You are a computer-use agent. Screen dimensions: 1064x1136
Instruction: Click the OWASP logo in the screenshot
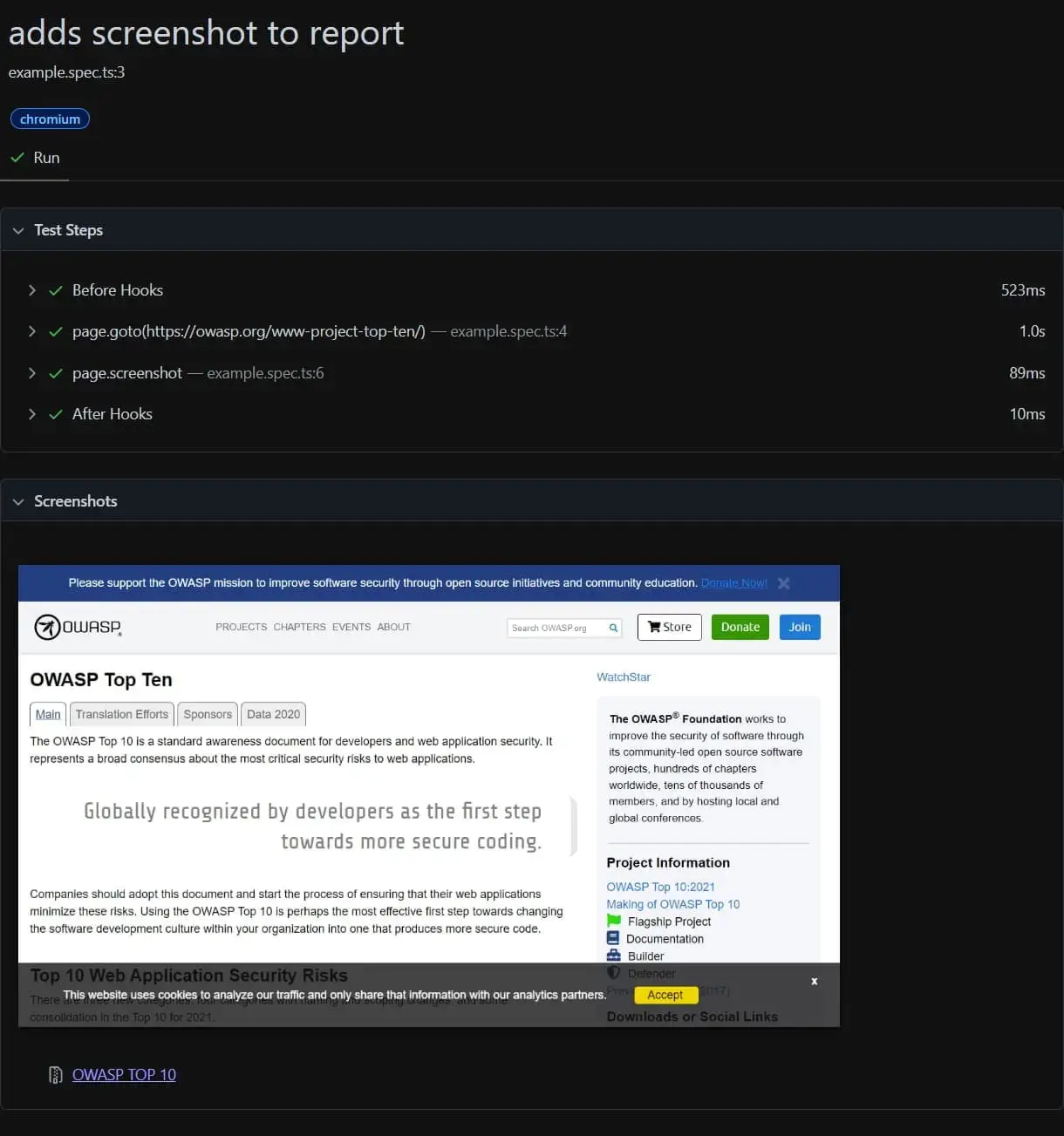(x=78, y=627)
